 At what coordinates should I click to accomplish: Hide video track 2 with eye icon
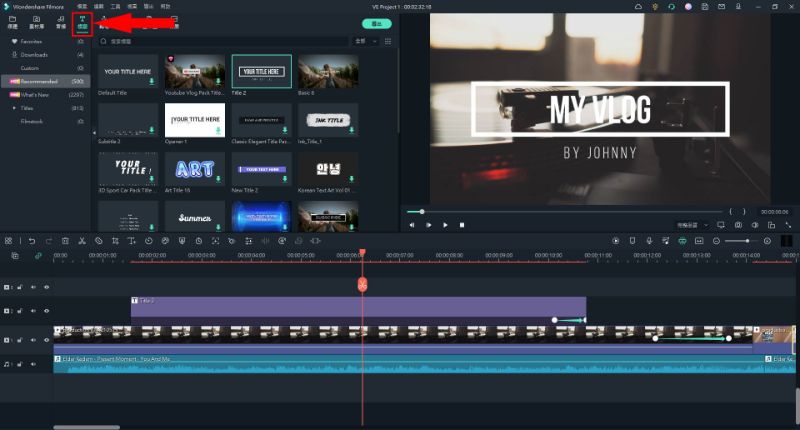click(46, 311)
